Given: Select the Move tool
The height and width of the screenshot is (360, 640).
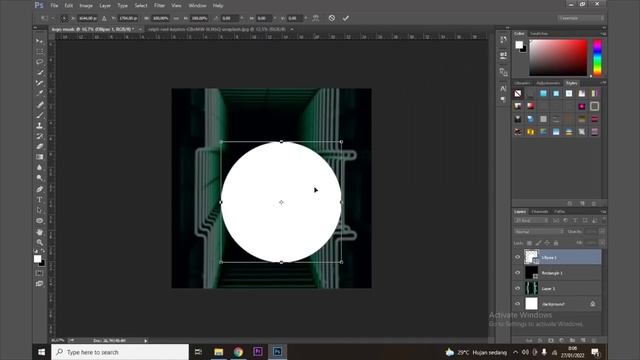Looking at the screenshot, I should tap(39, 41).
